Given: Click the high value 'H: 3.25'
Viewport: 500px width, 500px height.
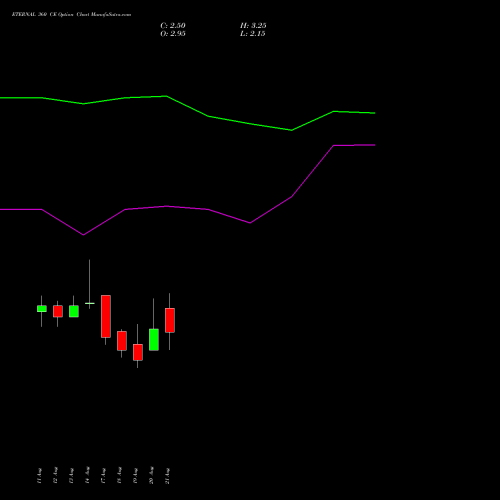Looking at the screenshot, I should [253, 26].
